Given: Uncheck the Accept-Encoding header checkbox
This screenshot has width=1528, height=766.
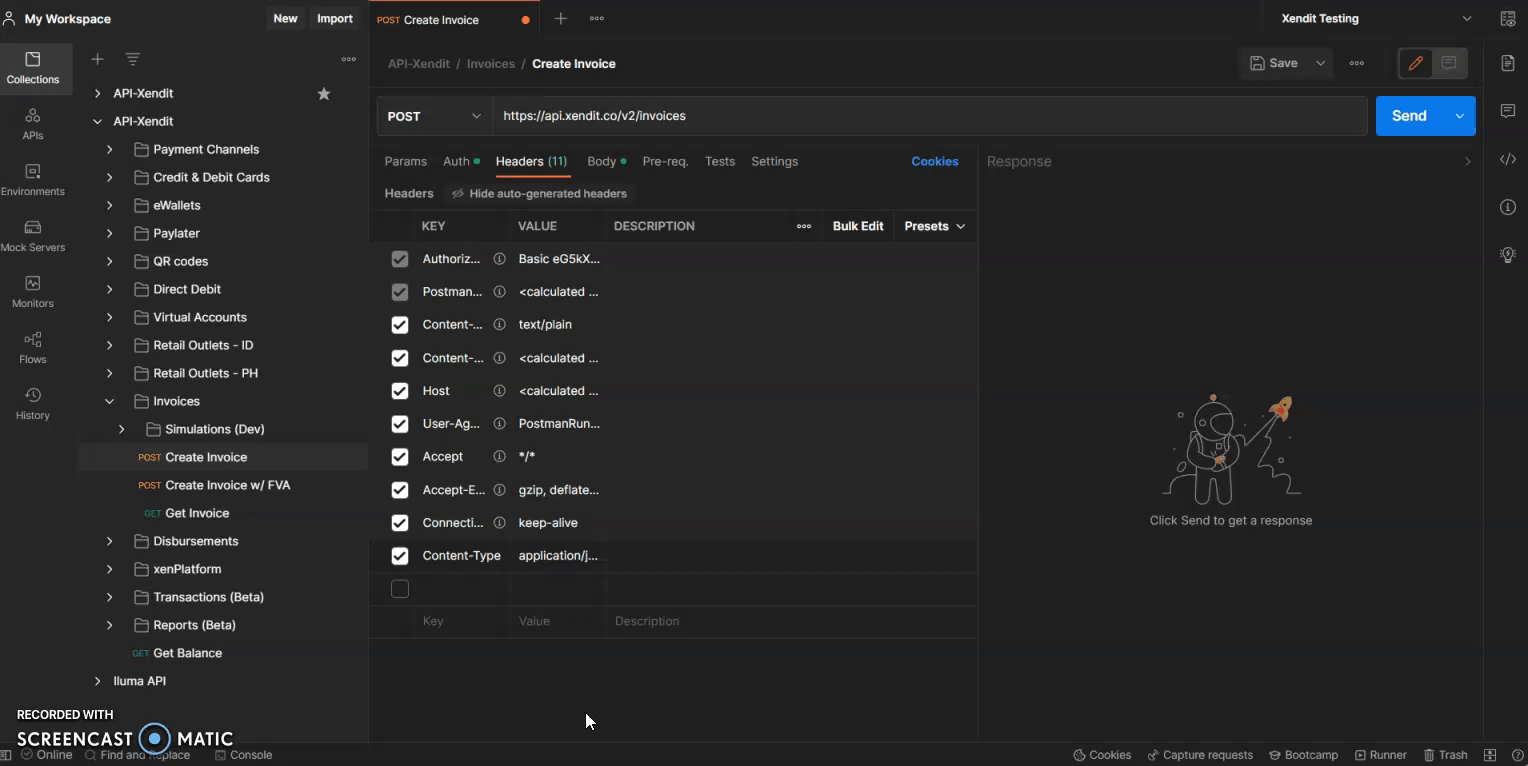Looking at the screenshot, I should (400, 490).
